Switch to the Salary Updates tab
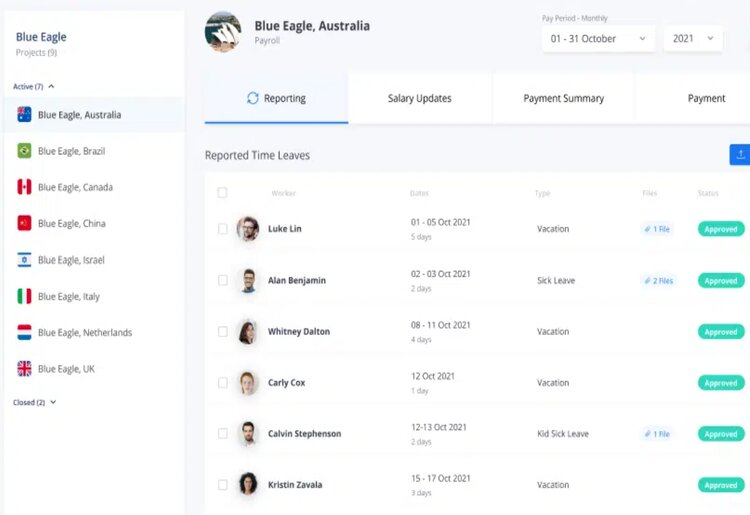750x515 pixels. pyautogui.click(x=419, y=99)
